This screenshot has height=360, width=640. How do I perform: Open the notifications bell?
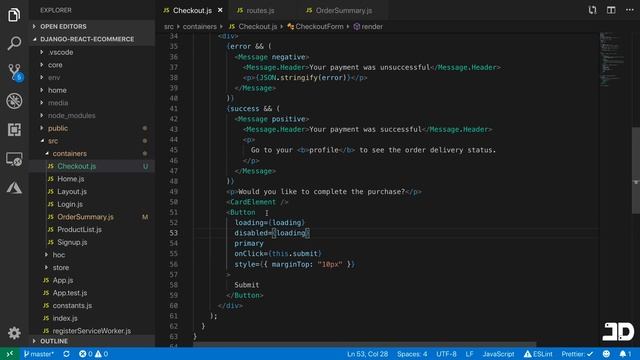point(625,354)
